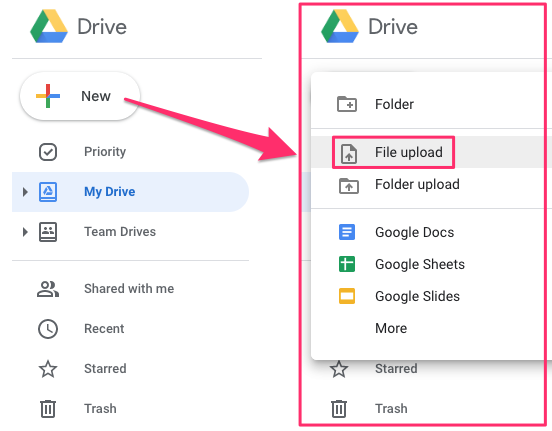This screenshot has width=552, height=431.
Task: Click the blue Google Docs icon
Action: coord(347,232)
